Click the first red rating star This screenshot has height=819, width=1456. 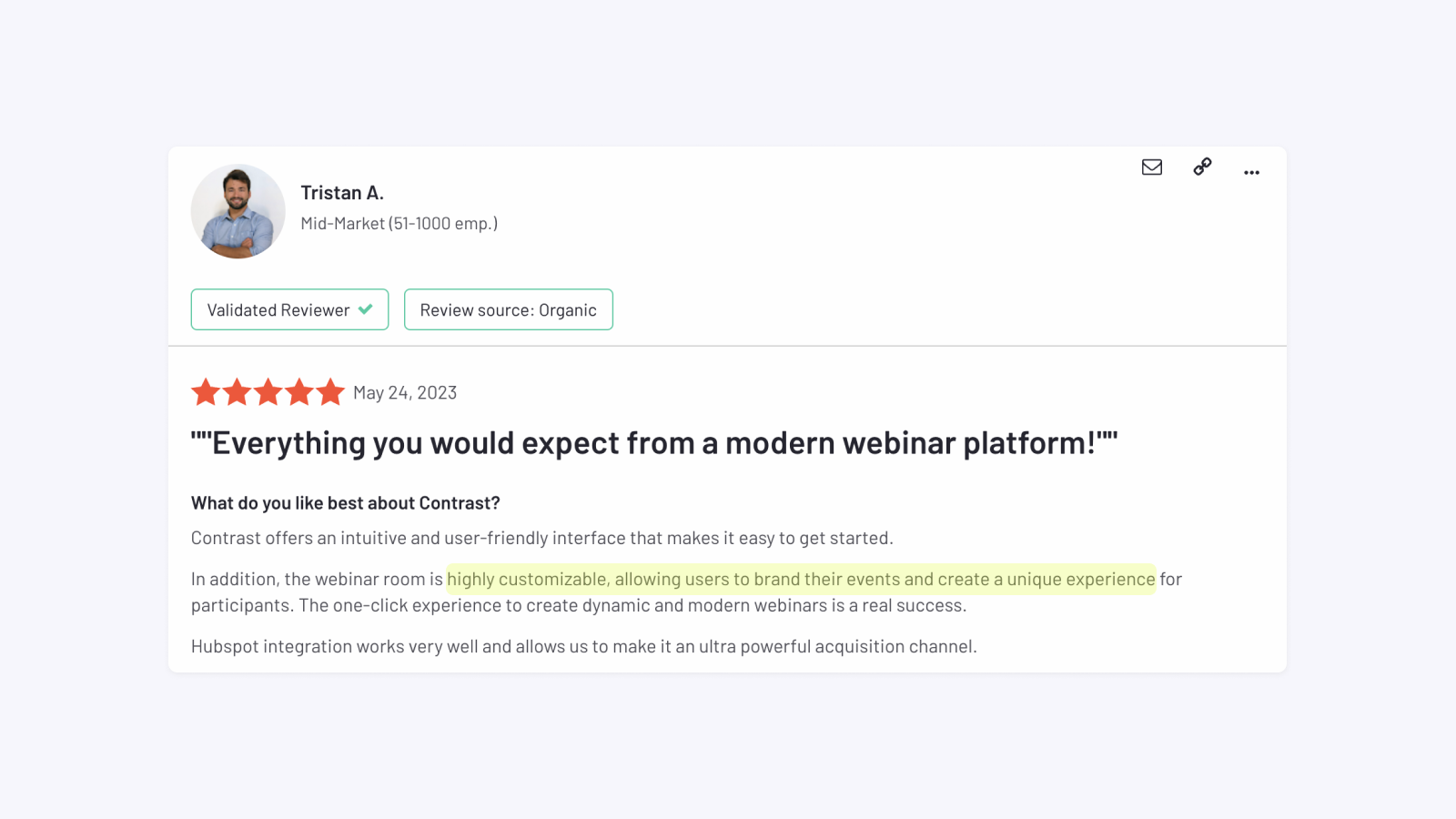(207, 392)
